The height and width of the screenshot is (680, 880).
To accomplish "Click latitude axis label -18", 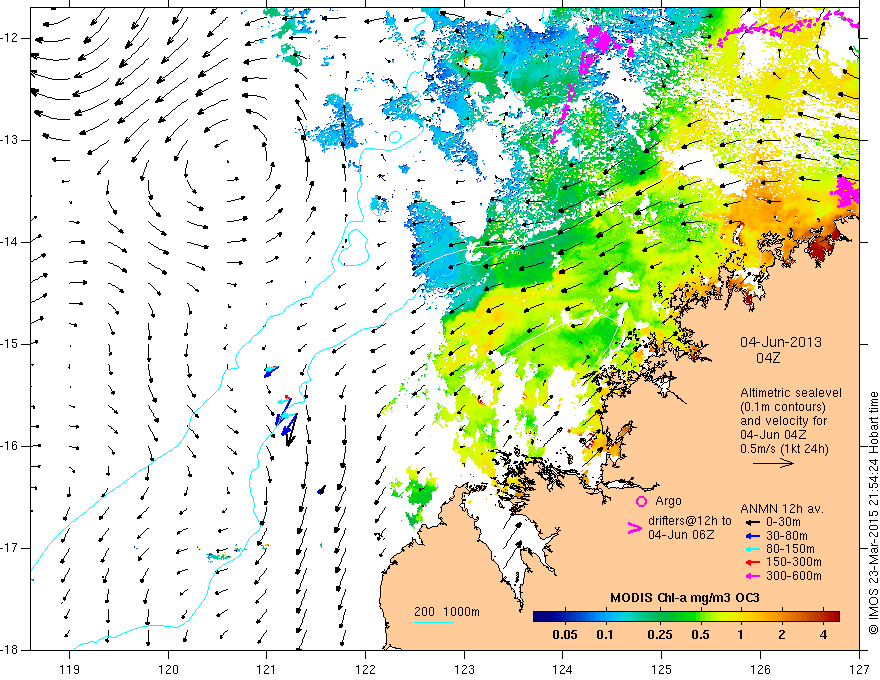I will (9, 650).
